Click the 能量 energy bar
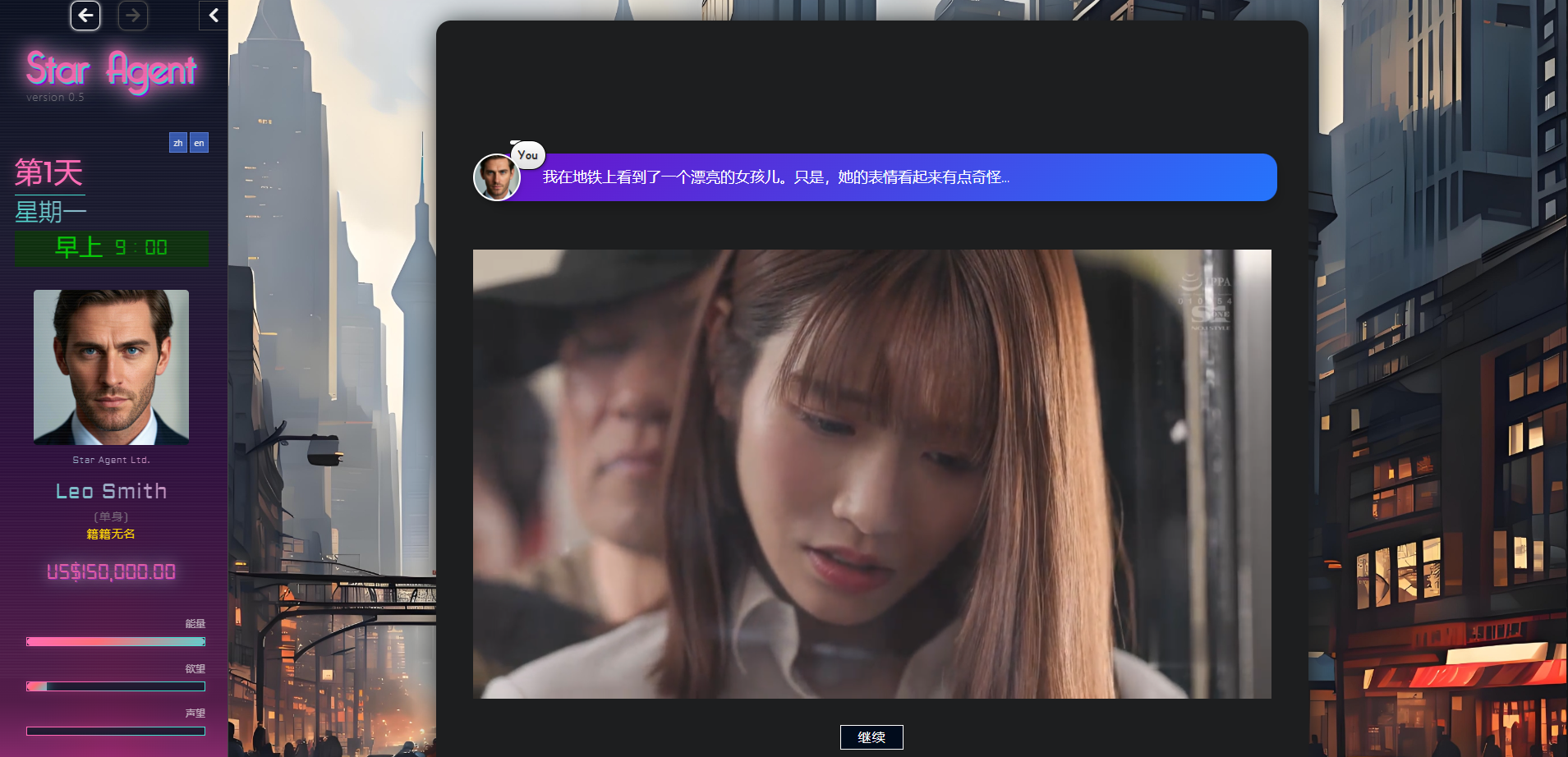 coord(116,642)
